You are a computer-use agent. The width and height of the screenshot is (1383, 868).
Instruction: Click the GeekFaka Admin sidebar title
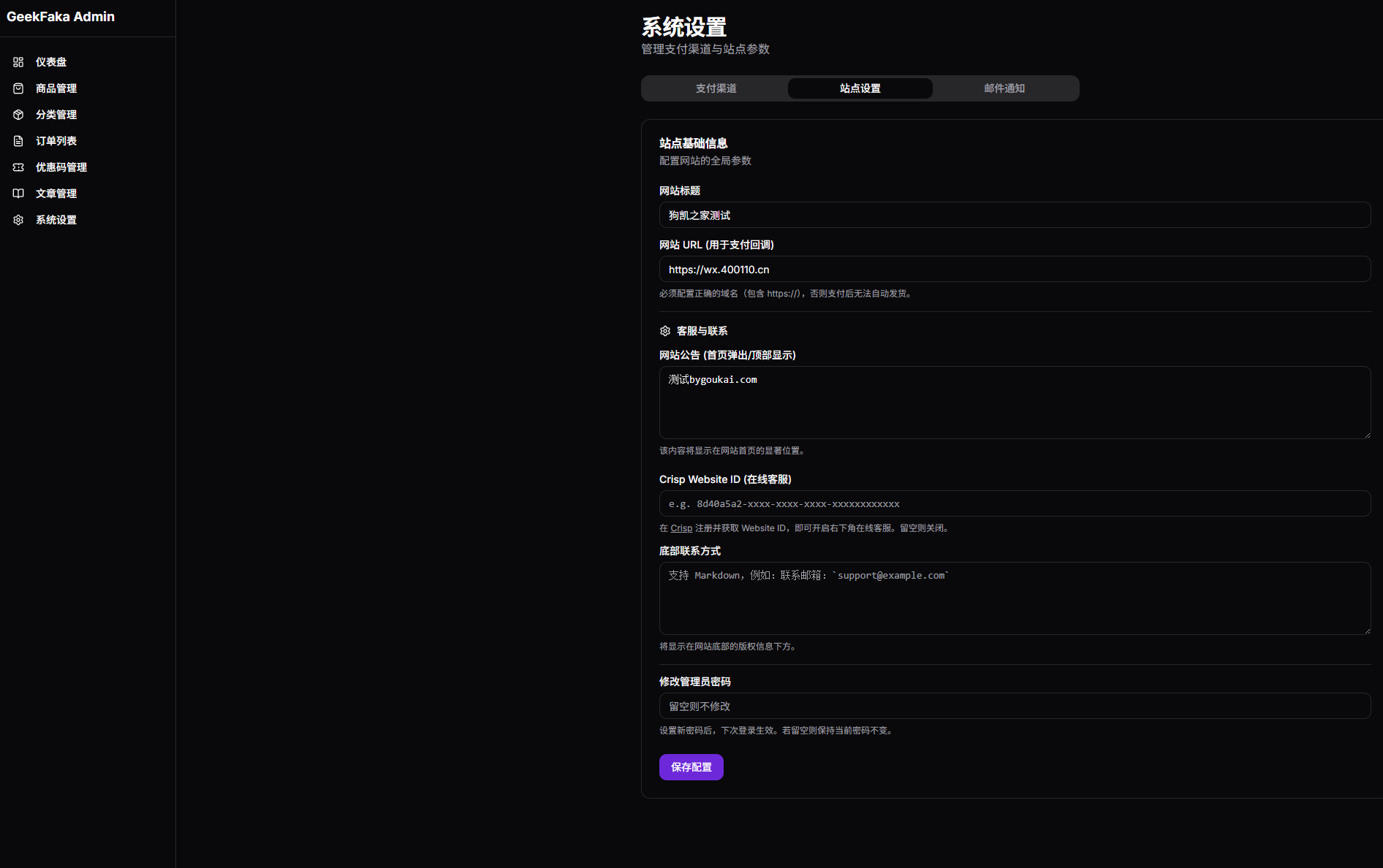(x=61, y=16)
